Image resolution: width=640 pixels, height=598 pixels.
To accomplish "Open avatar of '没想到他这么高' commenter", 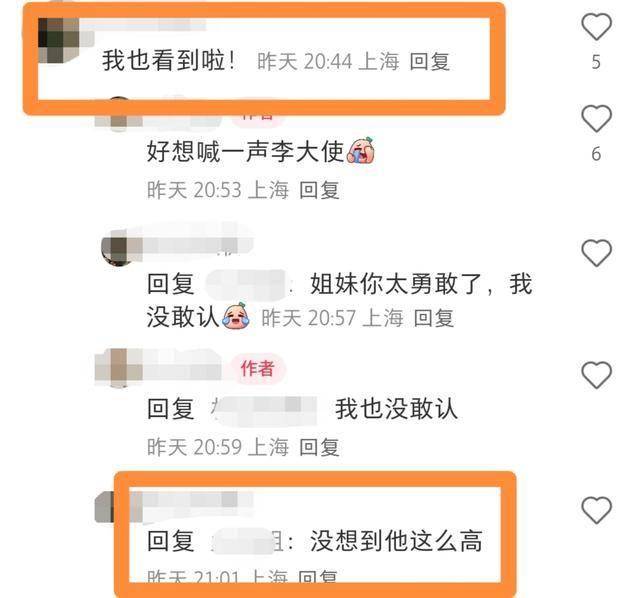I will tap(105, 507).
